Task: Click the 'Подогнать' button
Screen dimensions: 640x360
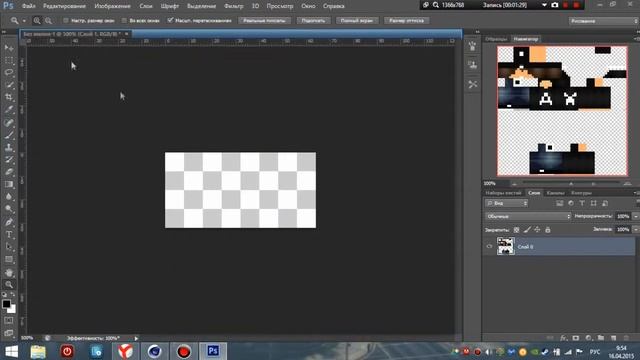Action: click(313, 20)
